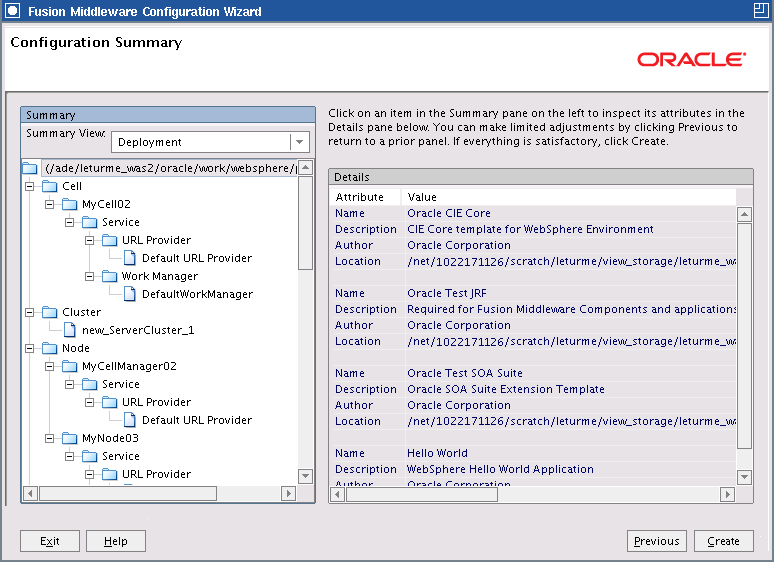Click the Cluster folder icon
Viewport: 774px width, 562px height.
[49, 312]
